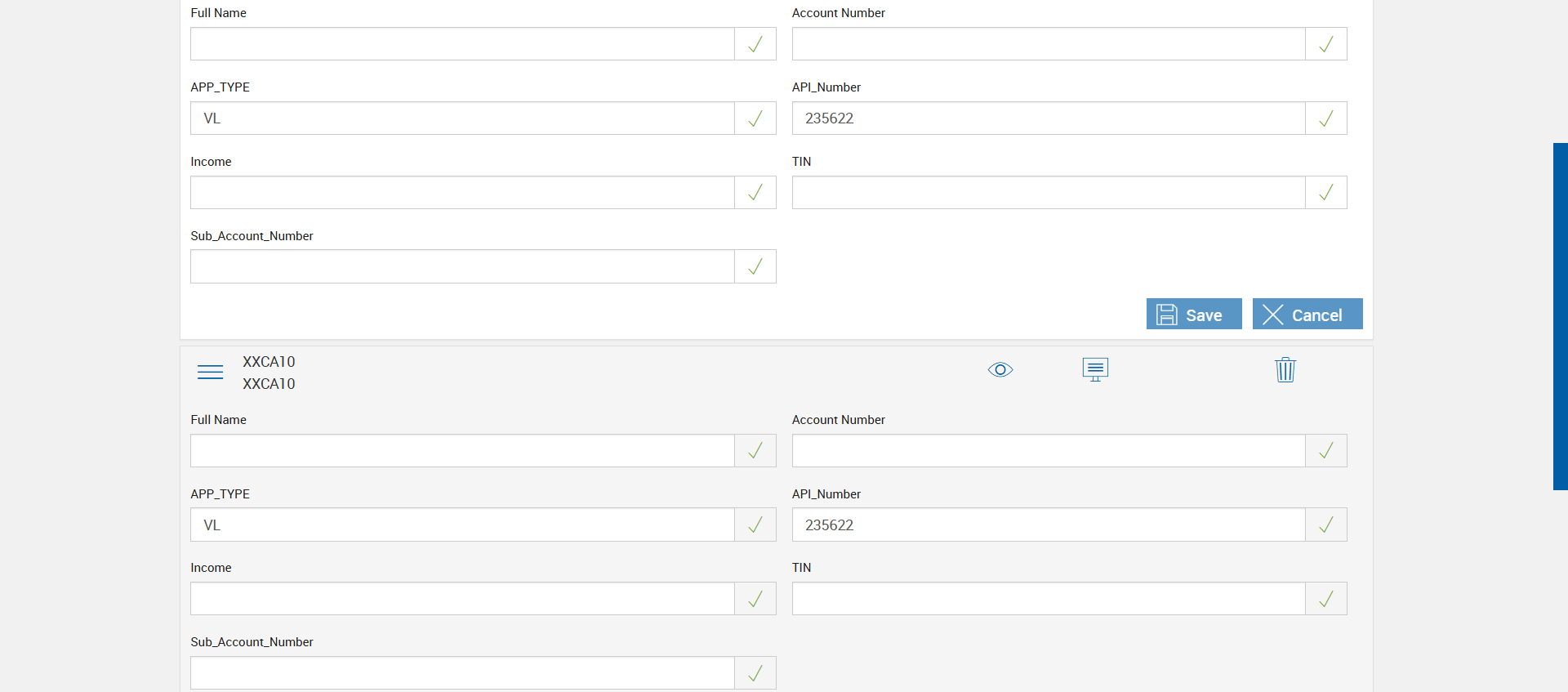Click the API_Number field in XXCA10 section
Image resolution: width=1568 pixels, height=692 pixels.
point(1048,525)
